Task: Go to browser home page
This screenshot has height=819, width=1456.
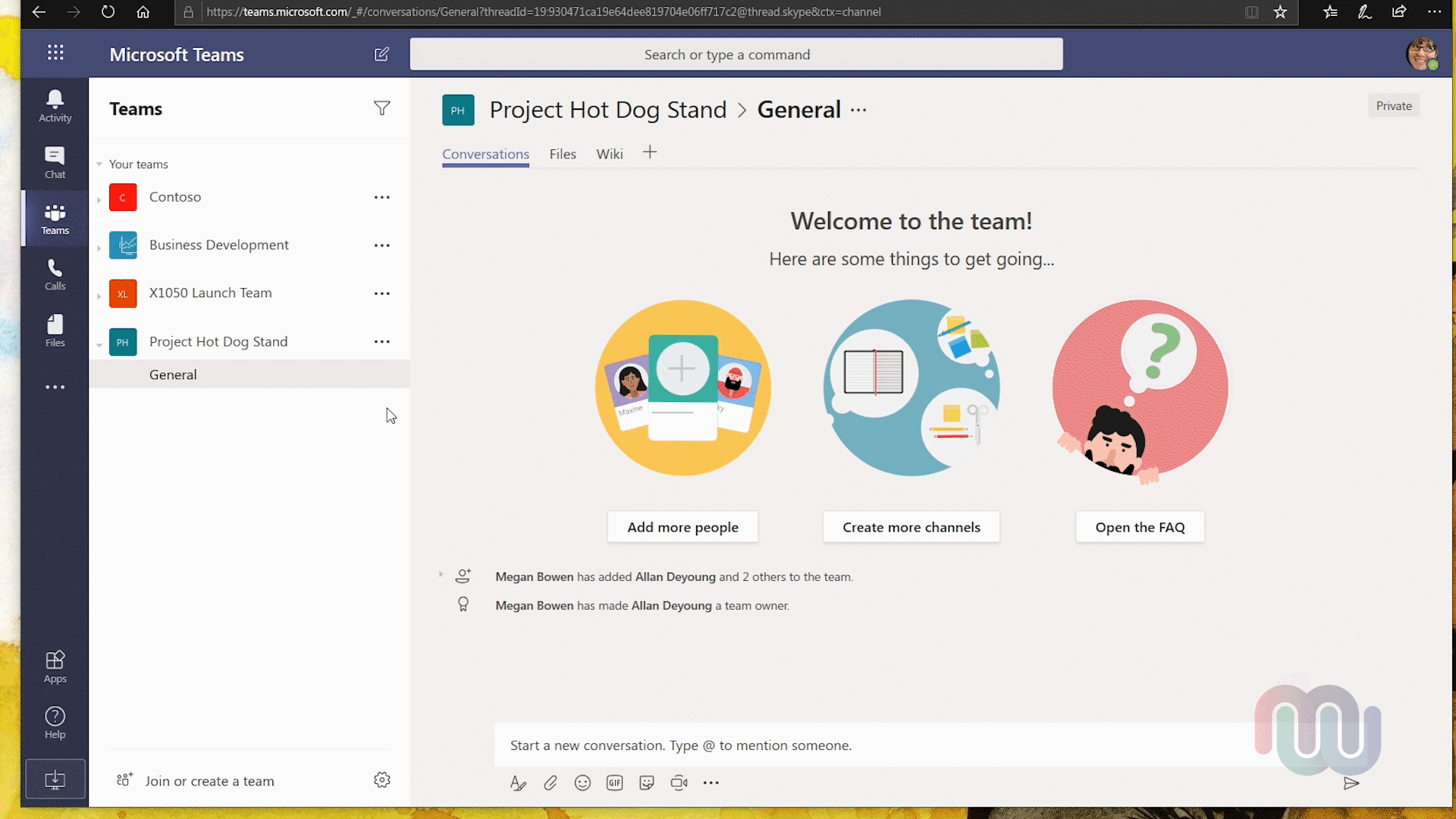Action: pyautogui.click(x=143, y=12)
